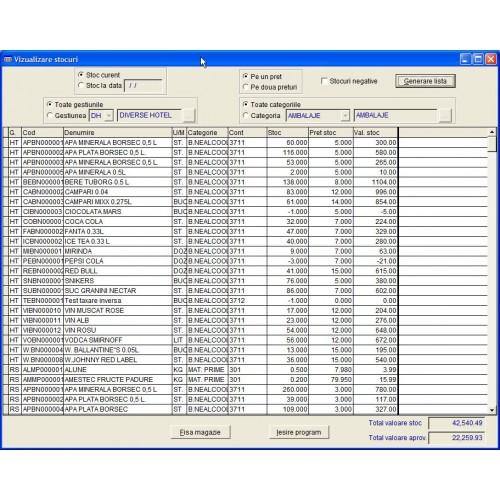Click the Cont column header
The width and height of the screenshot is (500, 500).
tap(248, 132)
